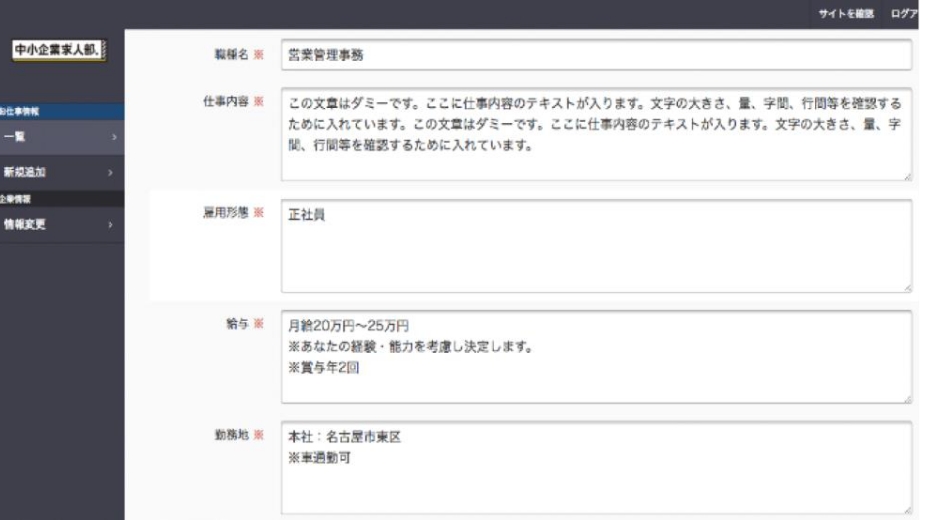This screenshot has width=940, height=520.
Task: Click resize grip on 雇用形態 textarea corner
Action: (906, 287)
